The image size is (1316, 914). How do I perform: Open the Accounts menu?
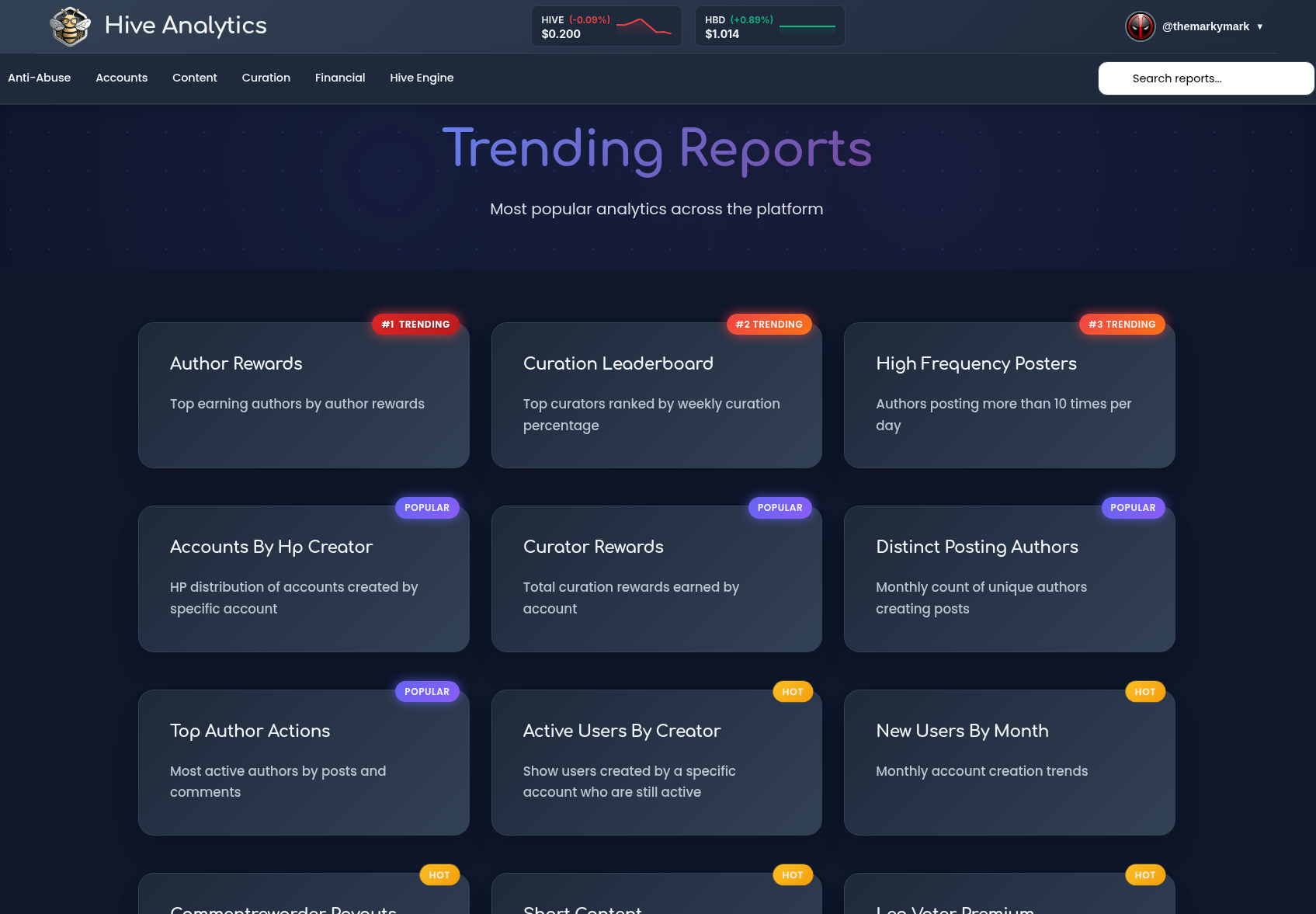[x=121, y=78]
